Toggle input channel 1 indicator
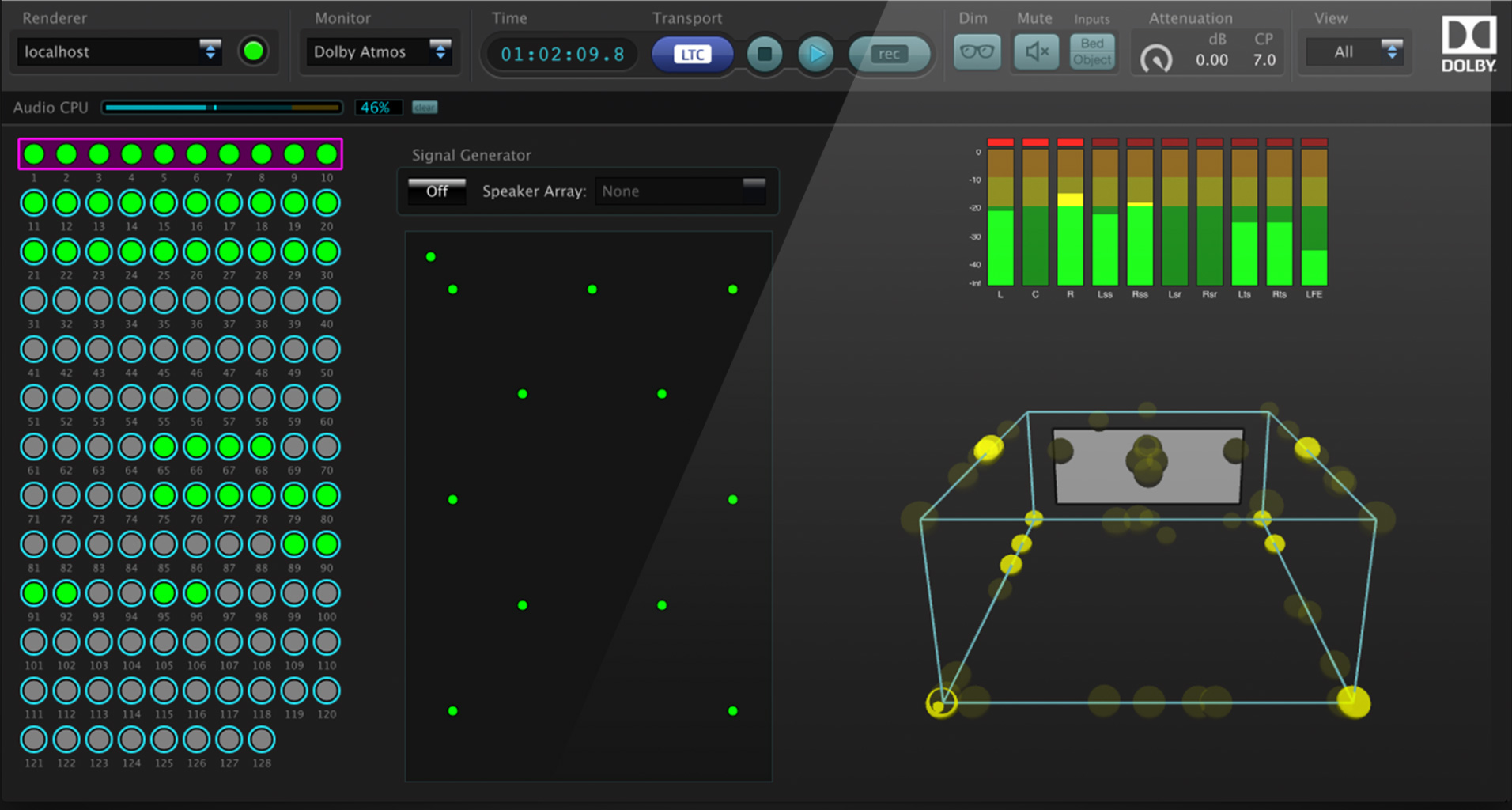 tap(33, 153)
